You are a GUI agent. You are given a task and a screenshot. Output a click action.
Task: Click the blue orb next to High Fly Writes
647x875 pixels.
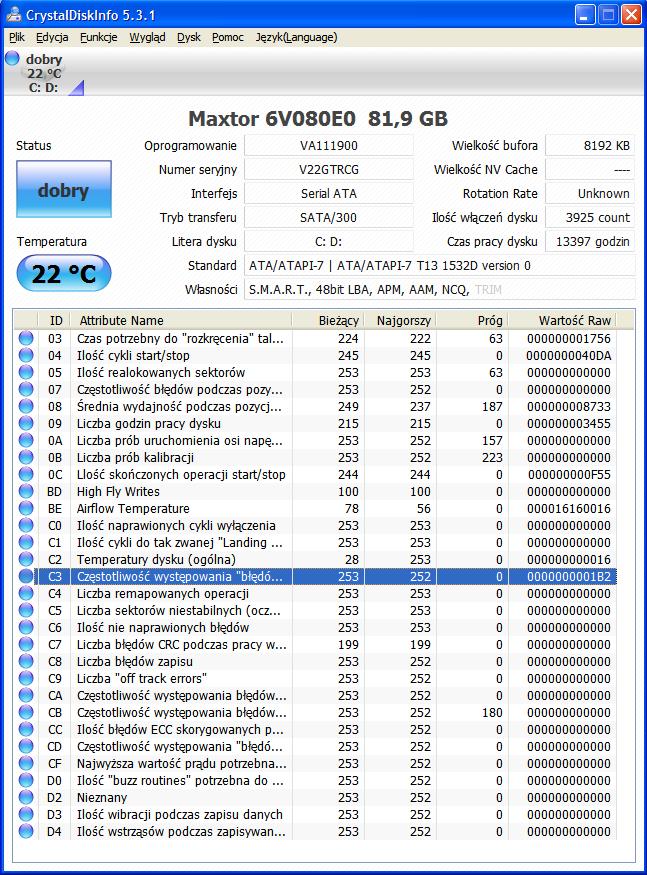pos(26,491)
